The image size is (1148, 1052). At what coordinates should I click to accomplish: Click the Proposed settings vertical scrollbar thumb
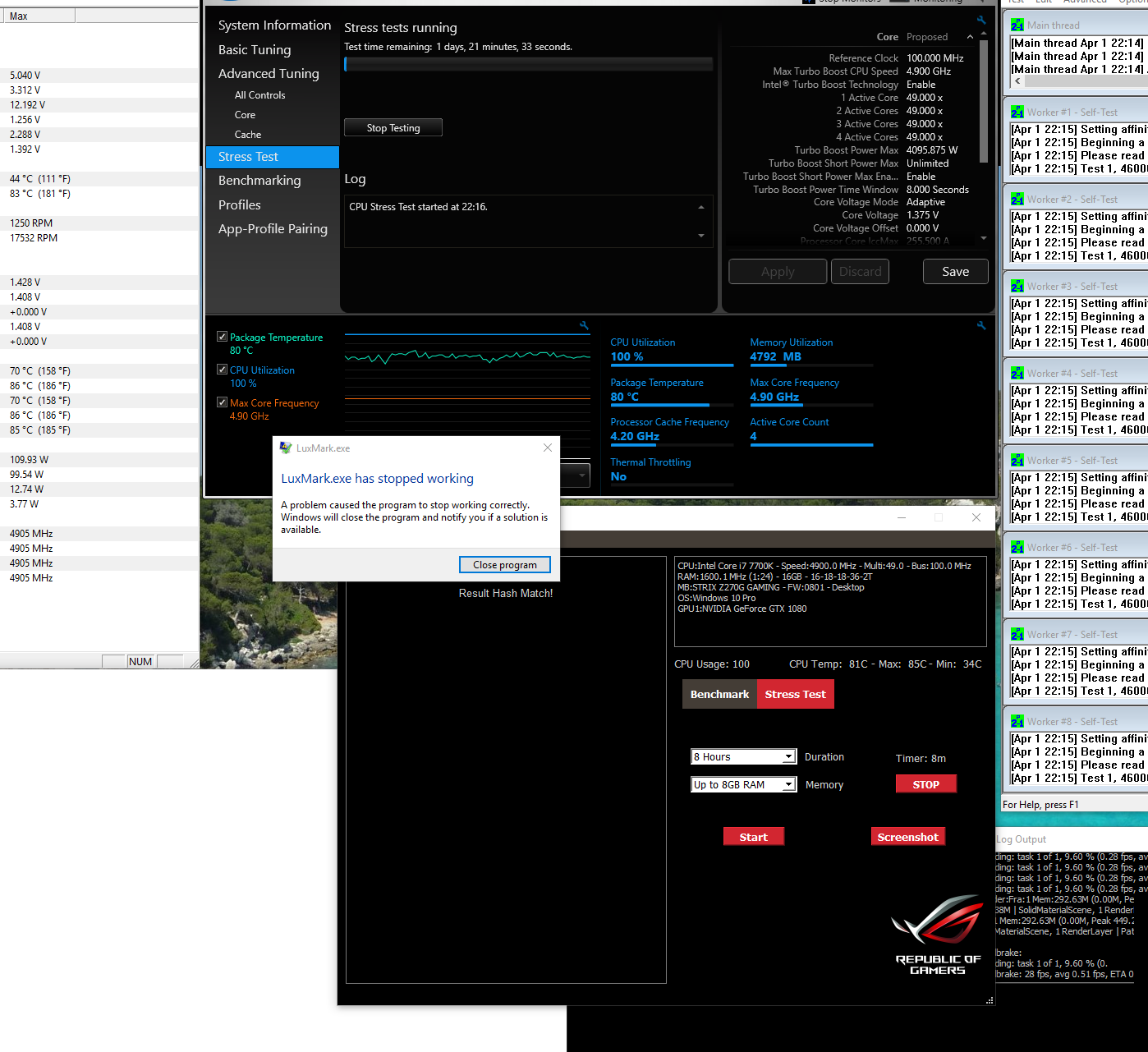pos(984,100)
